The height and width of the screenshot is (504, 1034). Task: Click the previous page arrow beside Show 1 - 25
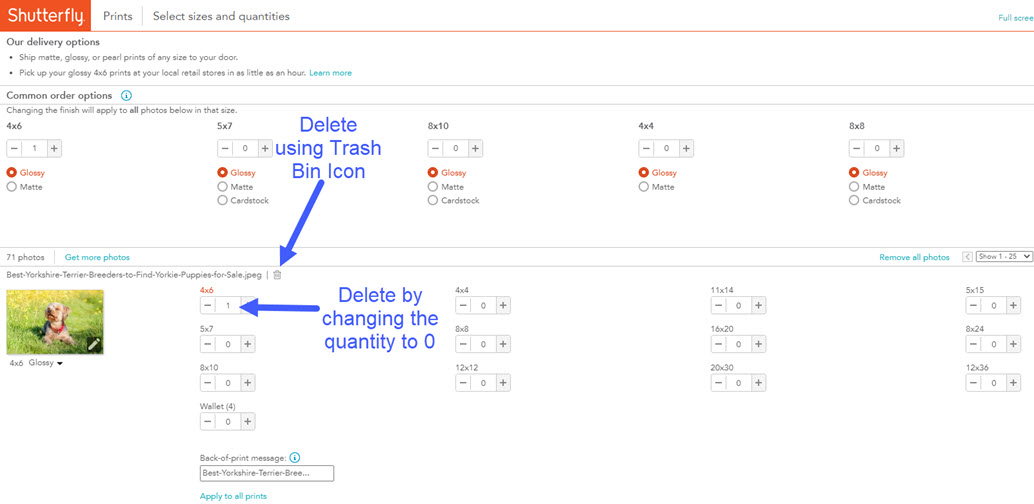pyautogui.click(x=967, y=257)
